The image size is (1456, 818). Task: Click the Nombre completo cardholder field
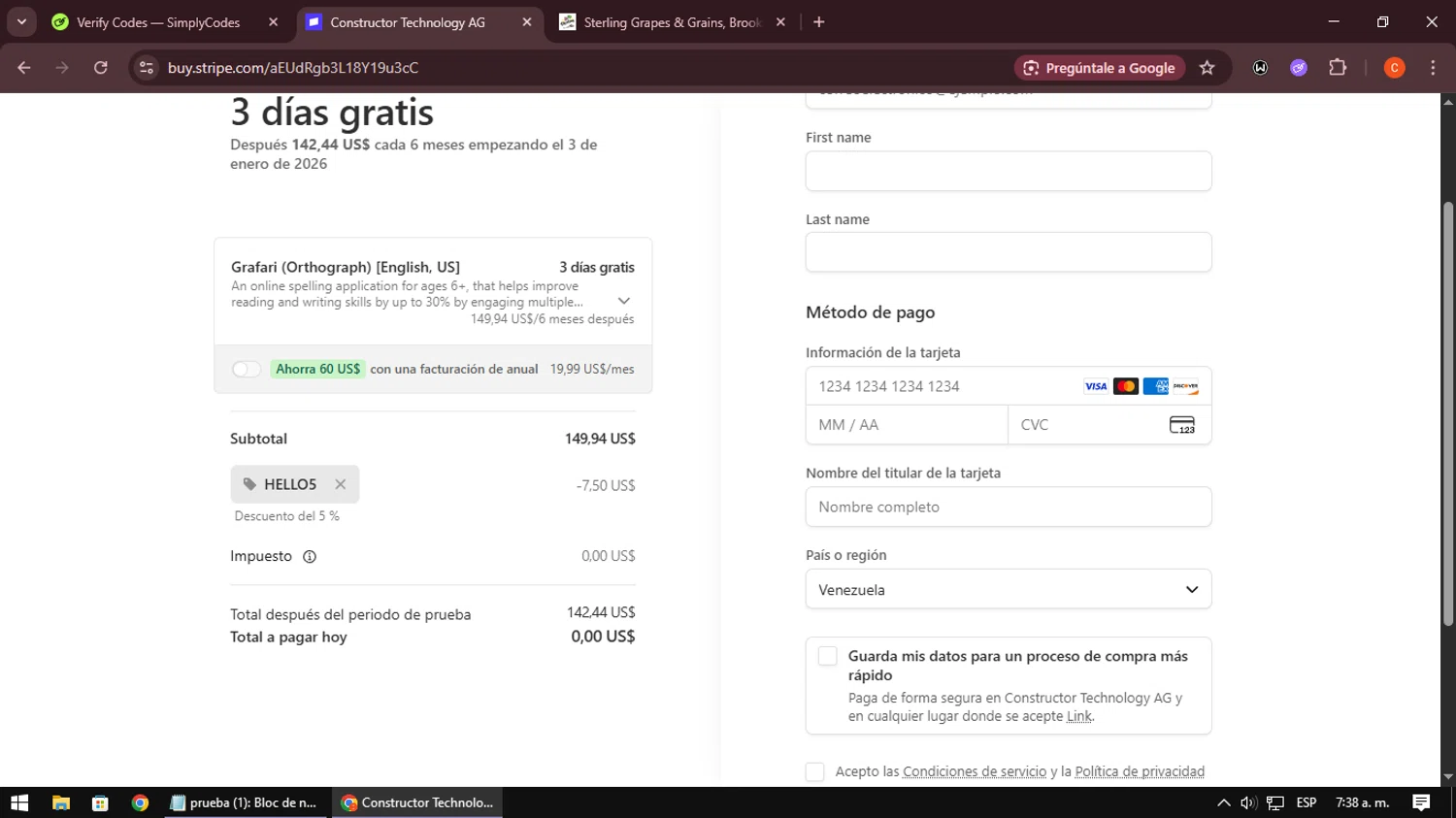[1009, 507]
